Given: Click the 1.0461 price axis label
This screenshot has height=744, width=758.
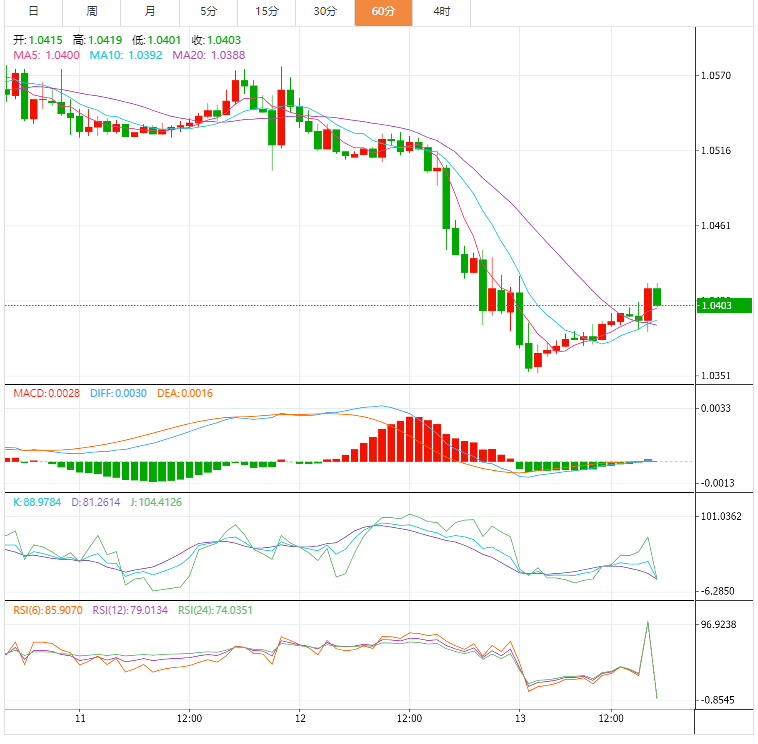Looking at the screenshot, I should click(x=716, y=226).
